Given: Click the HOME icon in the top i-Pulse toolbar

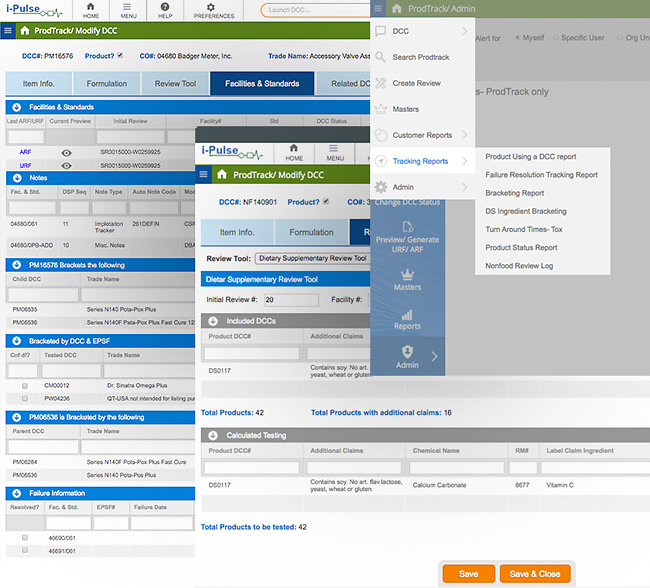Looking at the screenshot, I should click(x=90, y=6).
